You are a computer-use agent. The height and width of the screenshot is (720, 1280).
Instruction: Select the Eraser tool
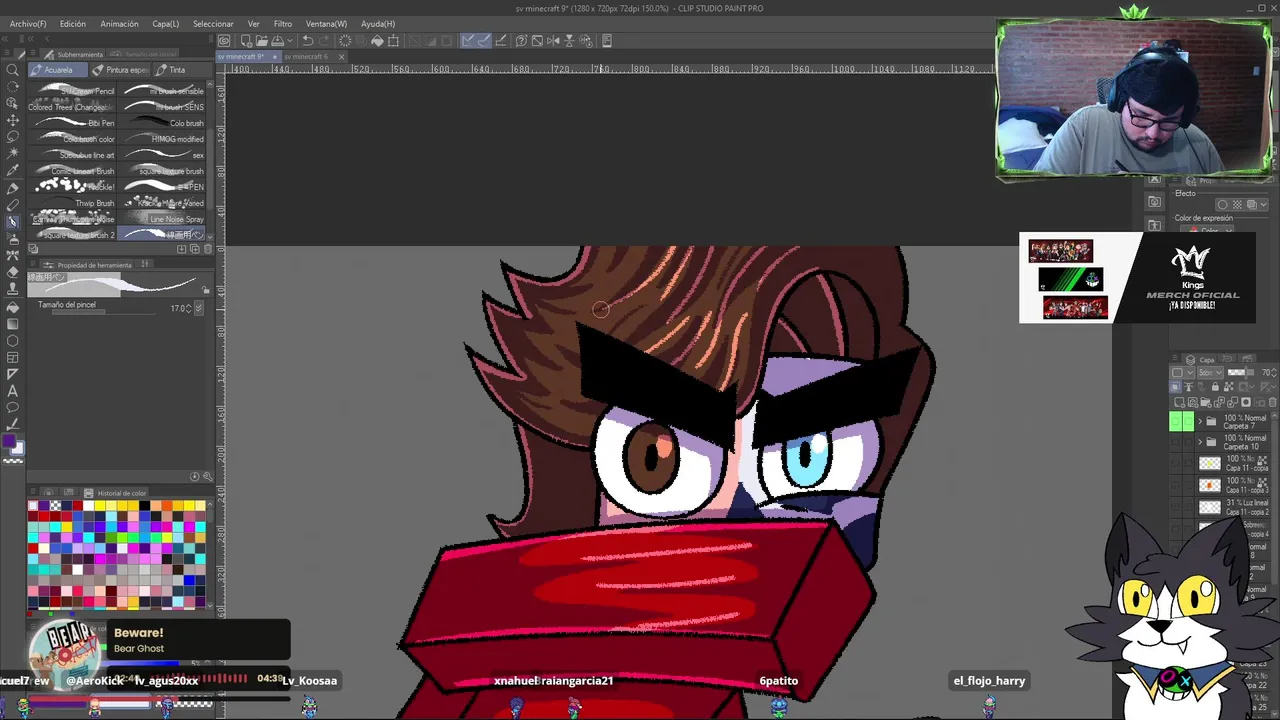[12, 272]
